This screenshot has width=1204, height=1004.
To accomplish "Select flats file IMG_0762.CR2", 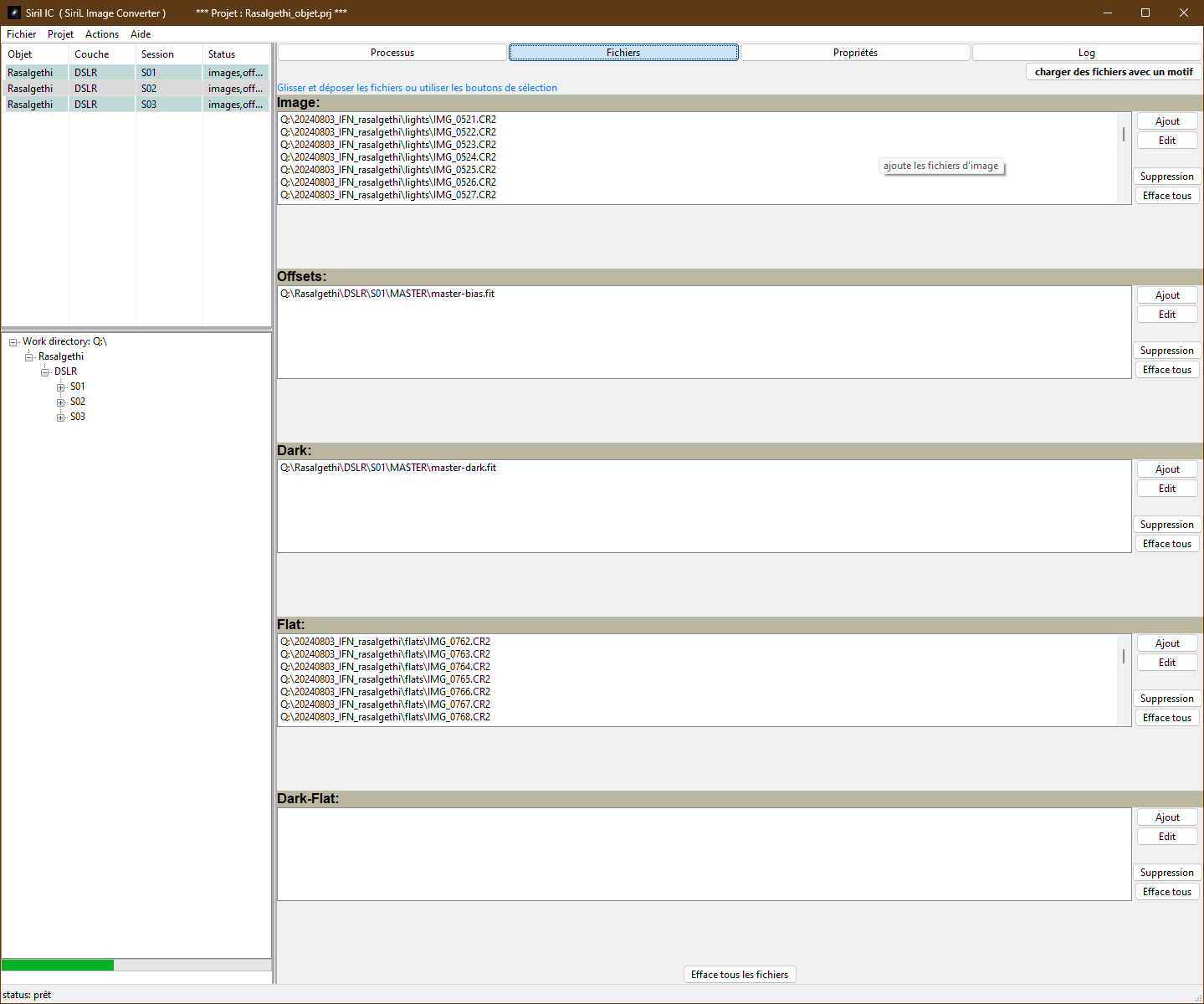I will click(385, 642).
